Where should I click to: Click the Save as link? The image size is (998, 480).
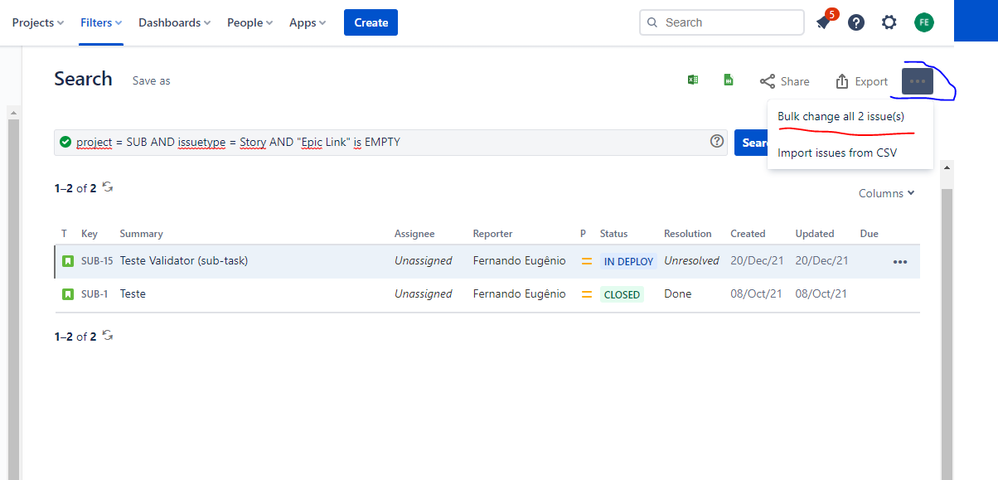[151, 81]
